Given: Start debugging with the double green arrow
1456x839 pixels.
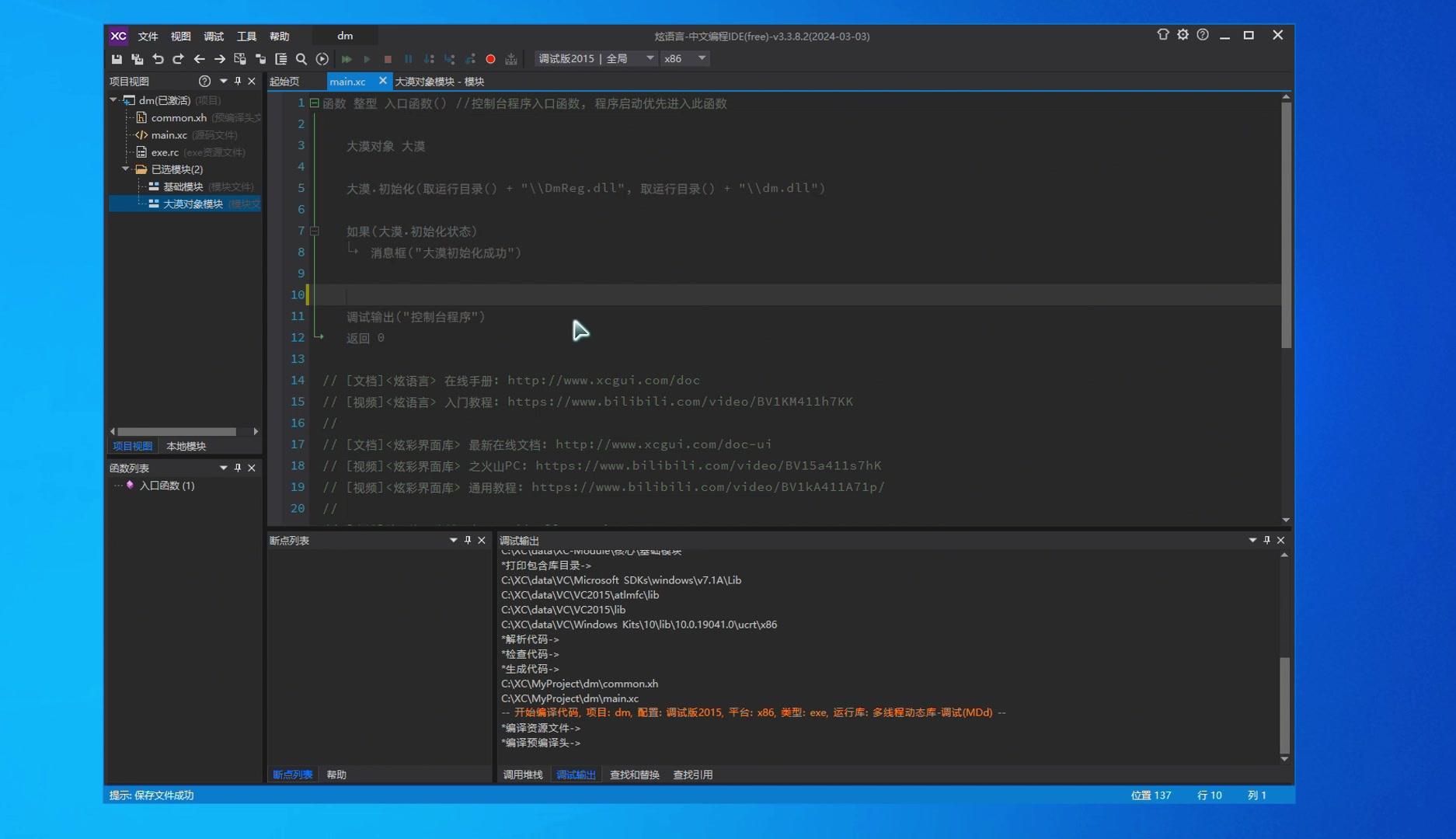Looking at the screenshot, I should point(347,59).
